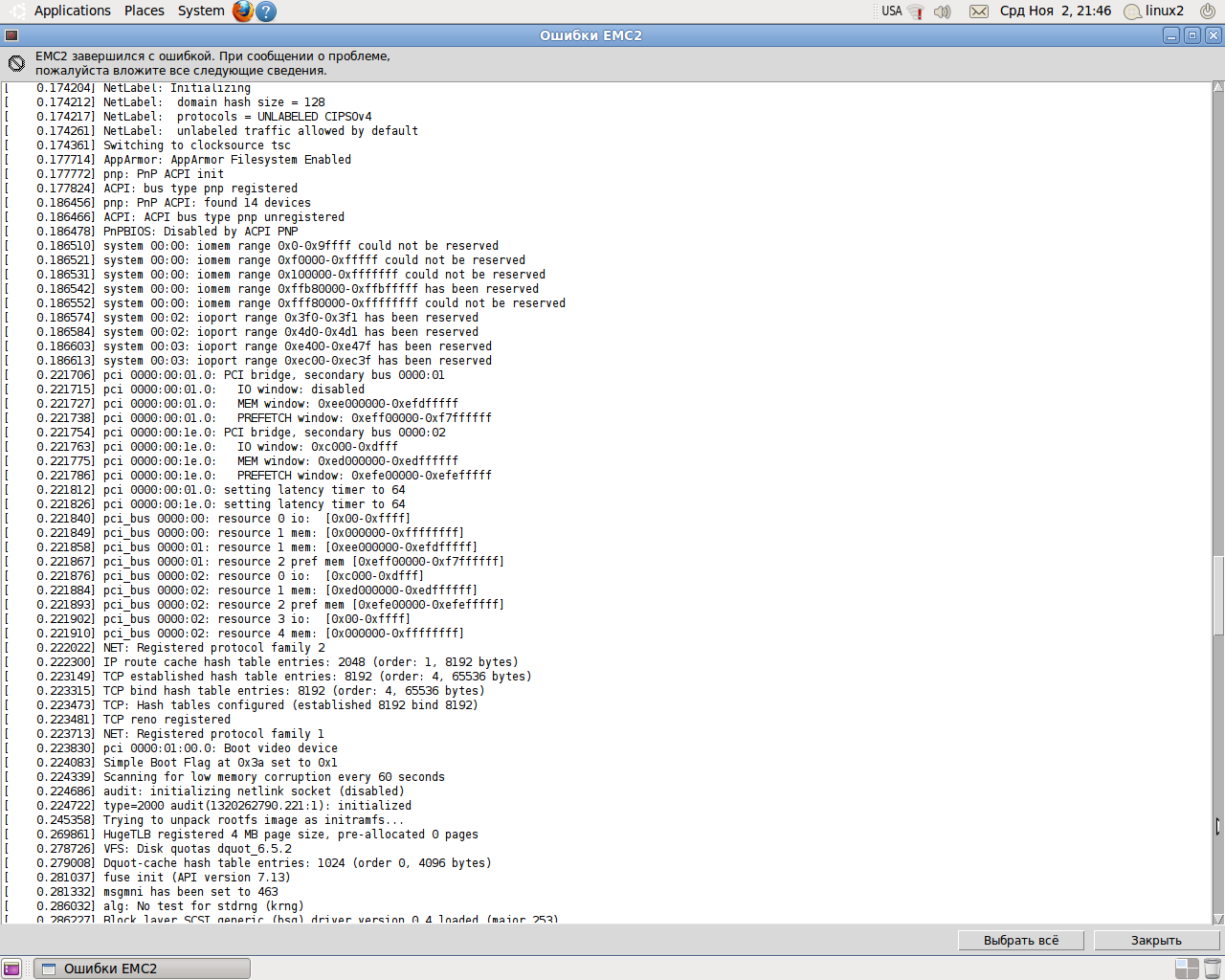The width and height of the screenshot is (1225, 980).
Task: Click the volume speaker icon
Action: pyautogui.click(x=943, y=11)
